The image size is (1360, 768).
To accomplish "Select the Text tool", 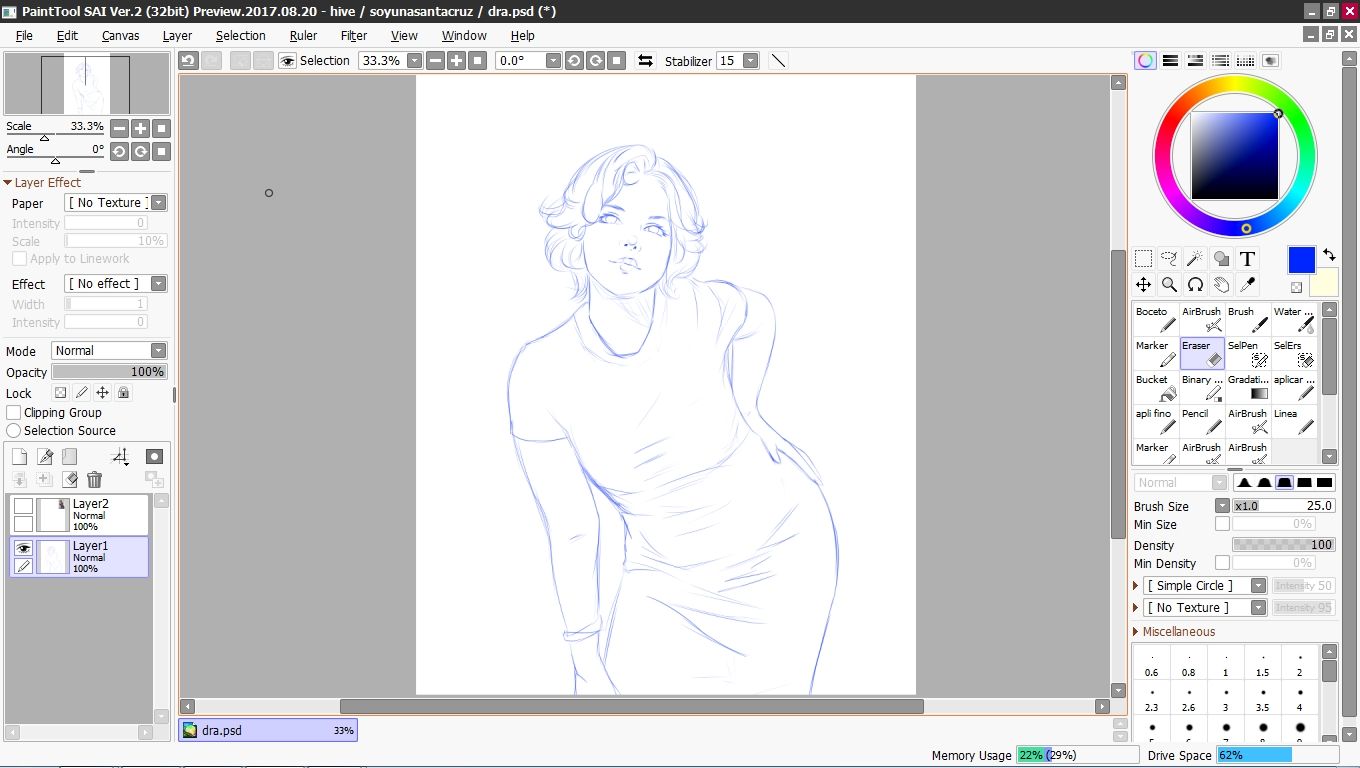I will (x=1247, y=259).
